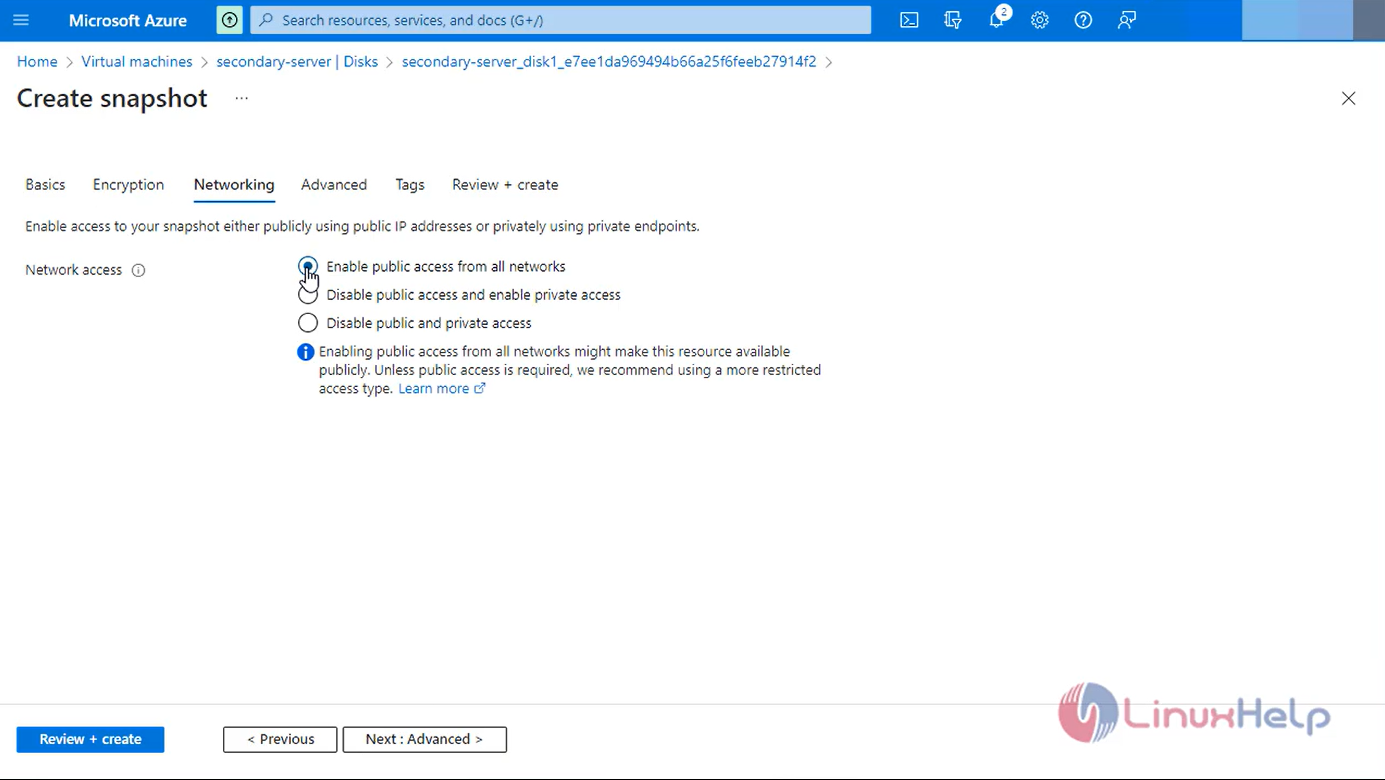Screen dimensions: 1385x780
Task: Open secondary-server | Disks breadcrumb
Action: pos(297,62)
